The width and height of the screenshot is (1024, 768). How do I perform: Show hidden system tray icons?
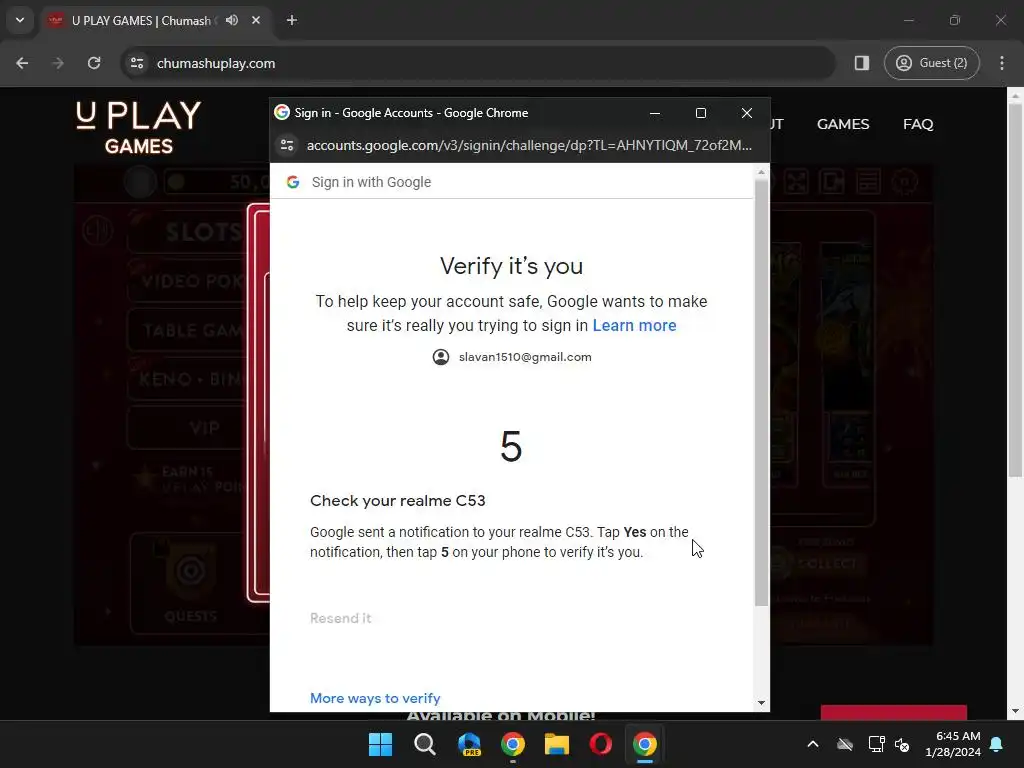(812, 744)
